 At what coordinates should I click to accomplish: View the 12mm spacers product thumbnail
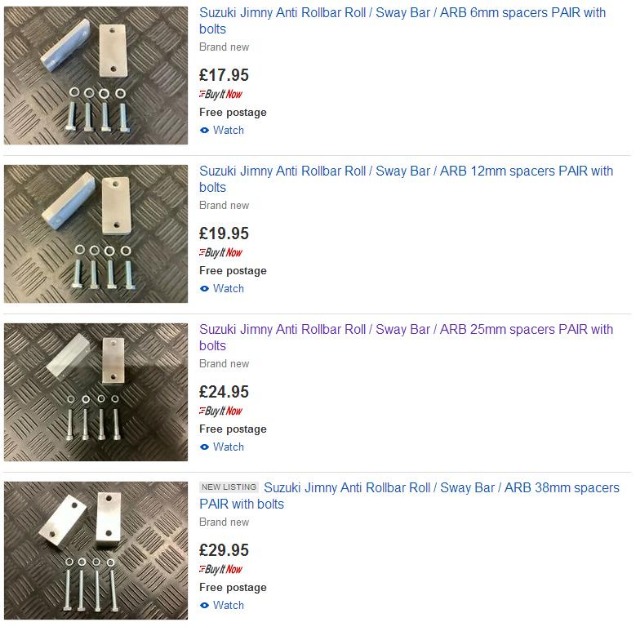pos(96,234)
